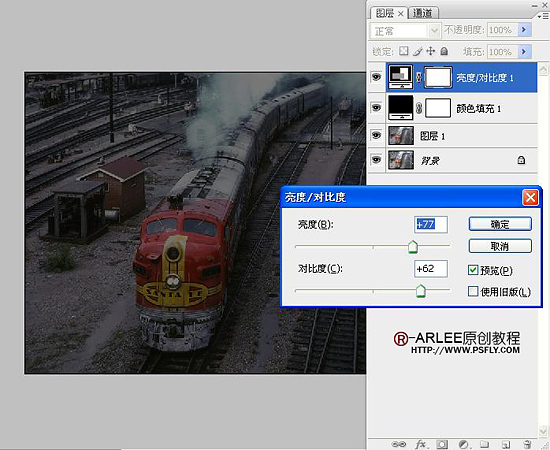Switch to the 通道 channels tab
Viewport: 550px width, 450px height.
click(423, 13)
